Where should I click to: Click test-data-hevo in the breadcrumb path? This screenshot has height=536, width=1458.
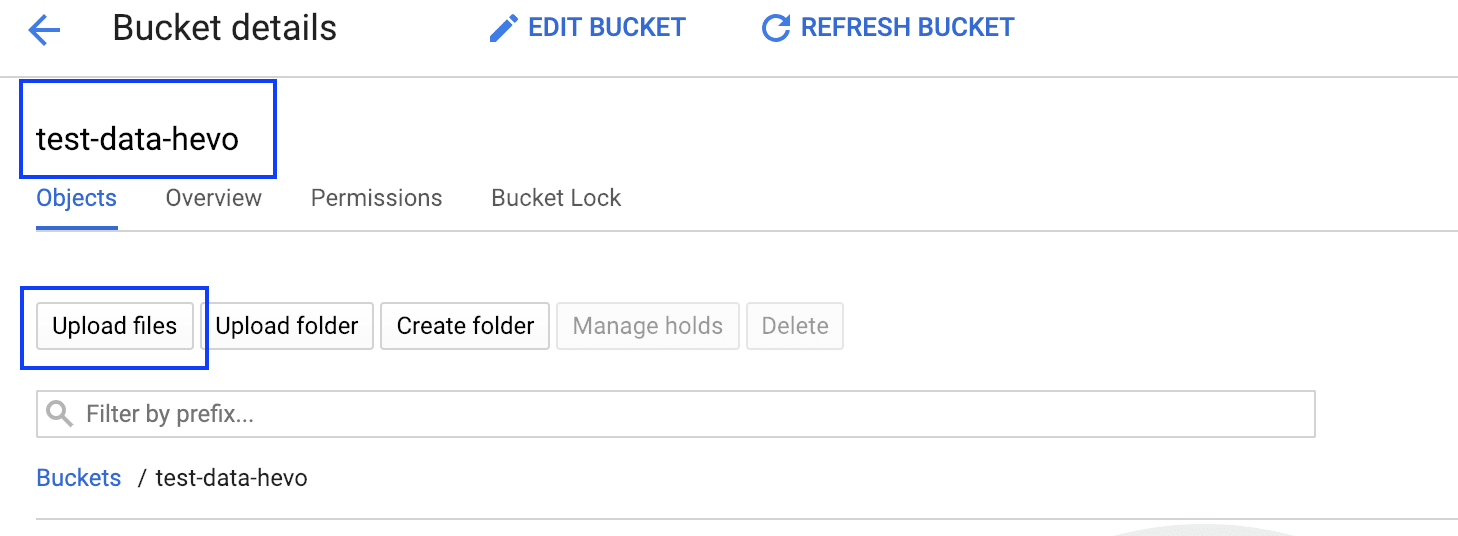tap(232, 478)
